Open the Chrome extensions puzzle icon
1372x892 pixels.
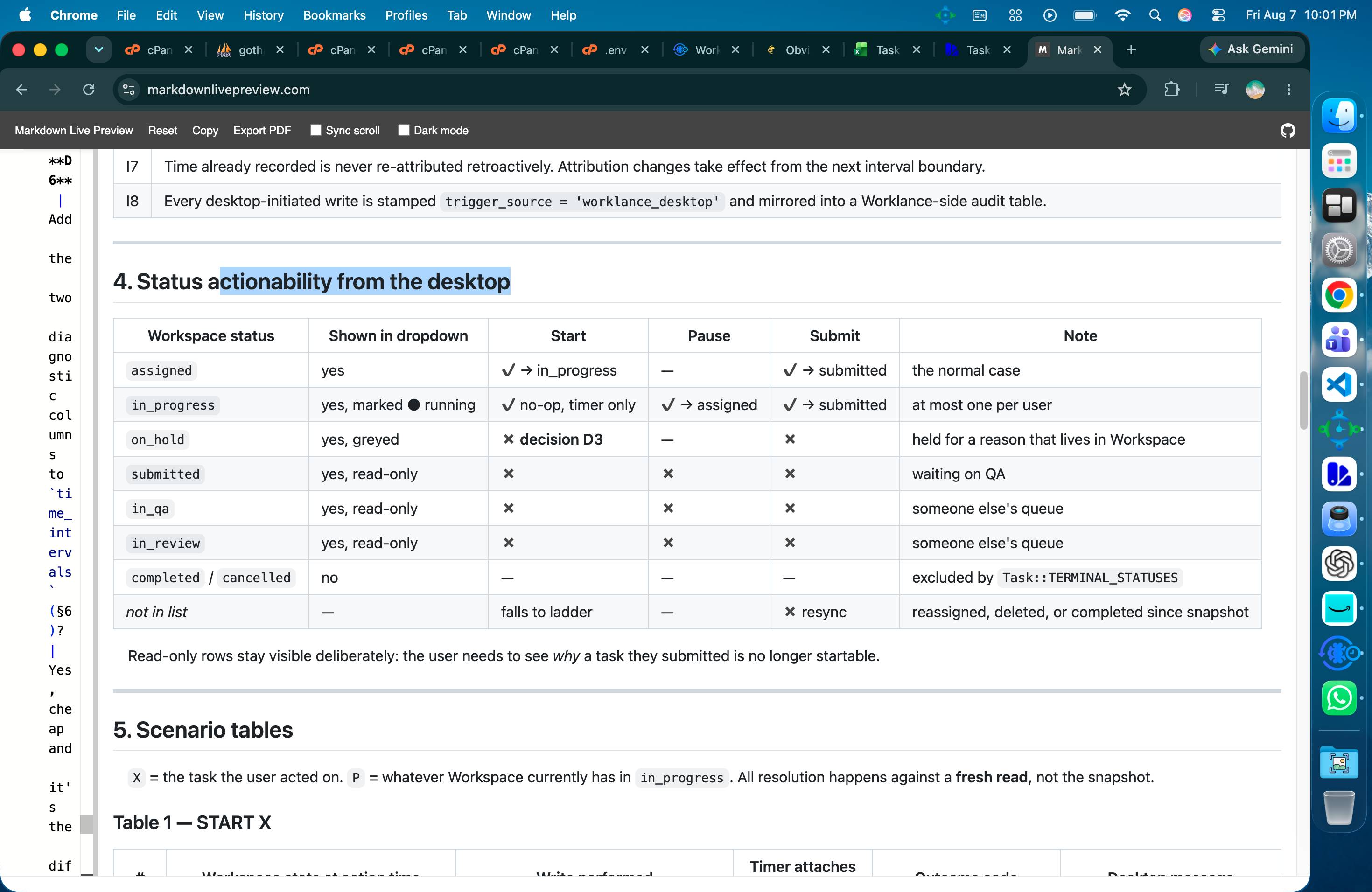click(1171, 90)
